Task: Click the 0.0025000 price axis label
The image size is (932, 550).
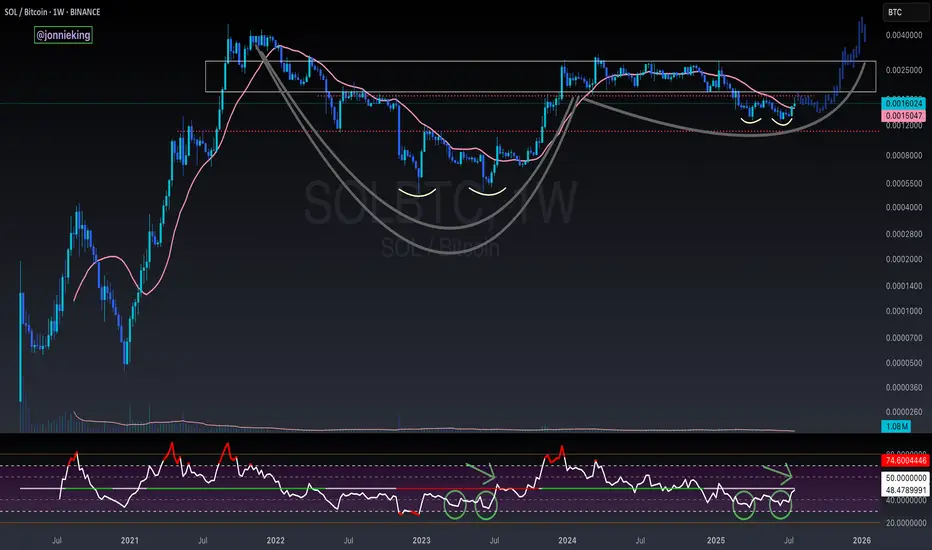Action: click(903, 70)
